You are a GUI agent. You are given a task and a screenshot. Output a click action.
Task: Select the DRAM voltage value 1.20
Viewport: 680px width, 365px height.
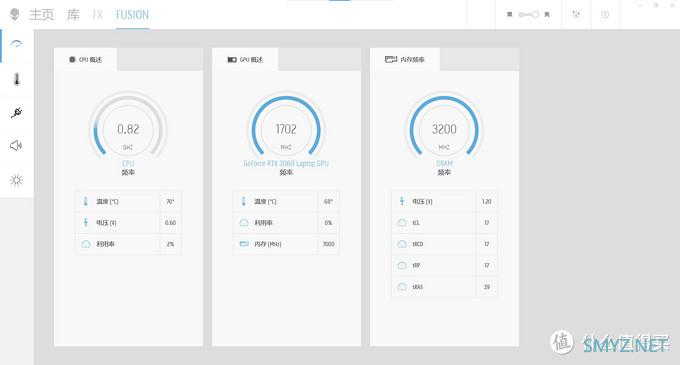pos(487,202)
